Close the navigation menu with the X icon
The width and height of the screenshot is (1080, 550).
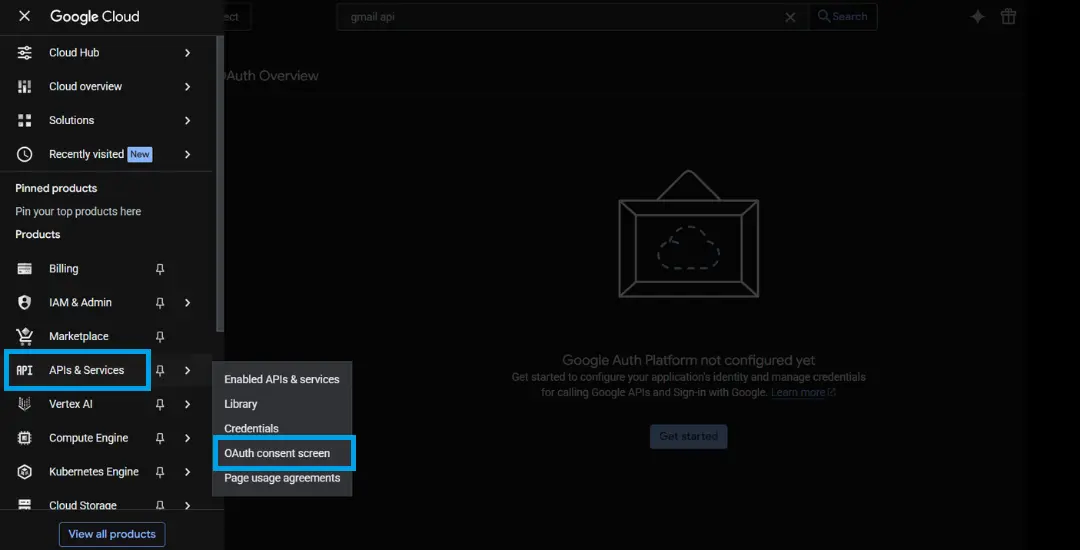[x=24, y=17]
